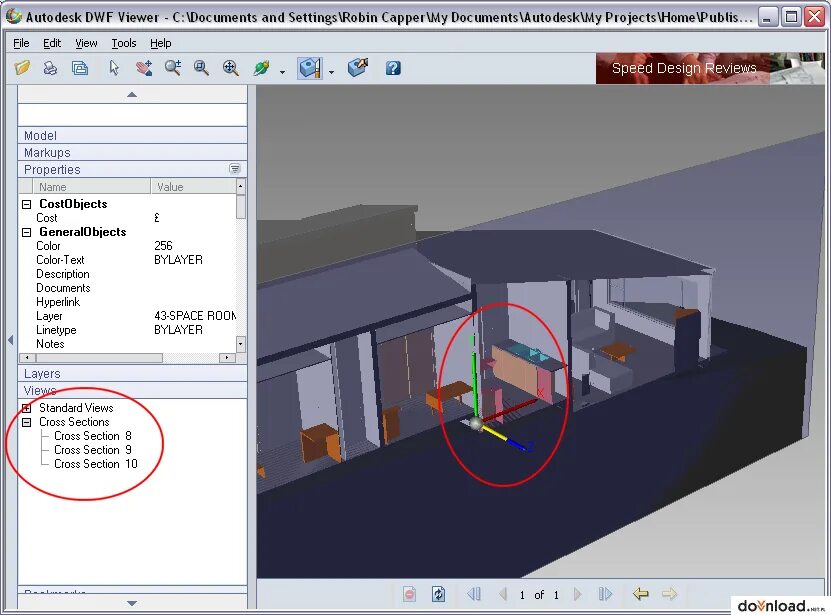The width and height of the screenshot is (831, 615).
Task: Expand the Layers panel header
Action: pos(132,373)
